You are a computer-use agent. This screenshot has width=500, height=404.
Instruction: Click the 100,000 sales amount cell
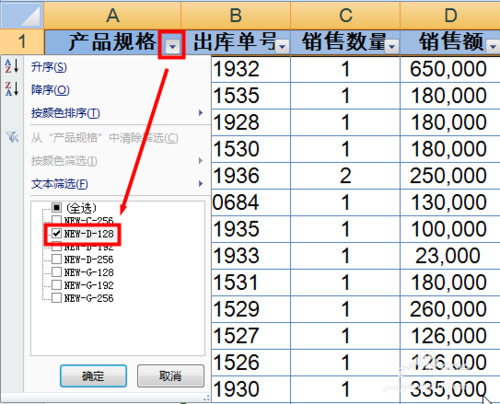(450, 229)
